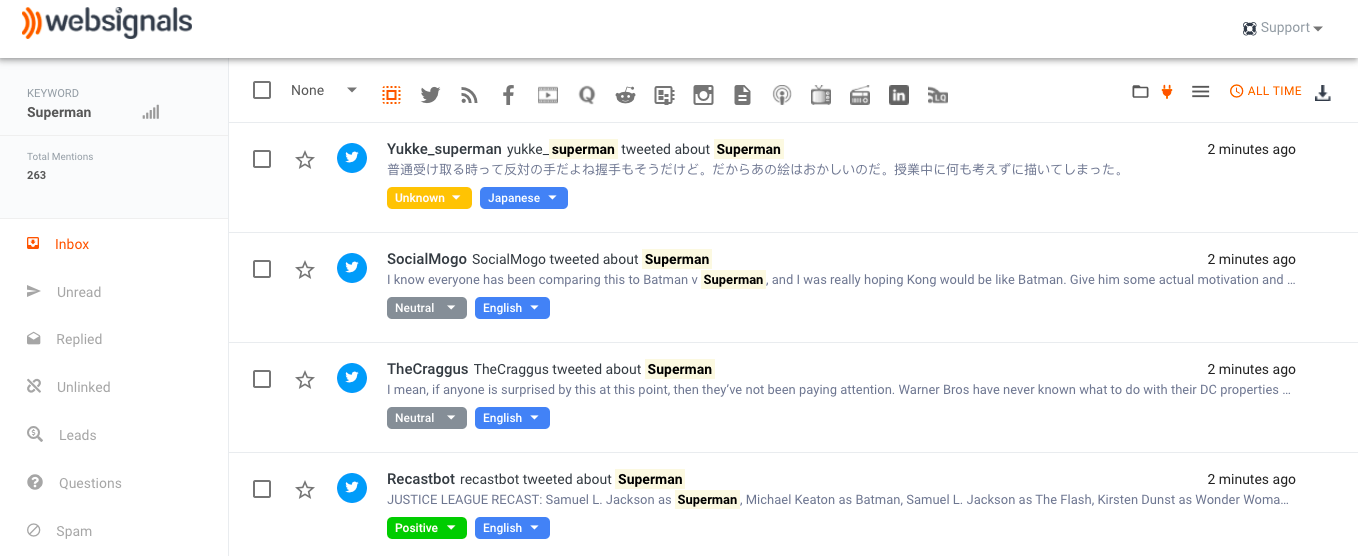Click the Superman keyword label in sidebar
1358x556 pixels.
click(59, 112)
